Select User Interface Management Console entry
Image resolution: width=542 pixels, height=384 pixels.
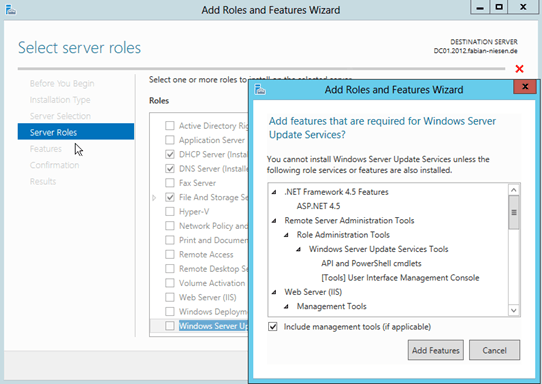pyautogui.click(x=400, y=278)
